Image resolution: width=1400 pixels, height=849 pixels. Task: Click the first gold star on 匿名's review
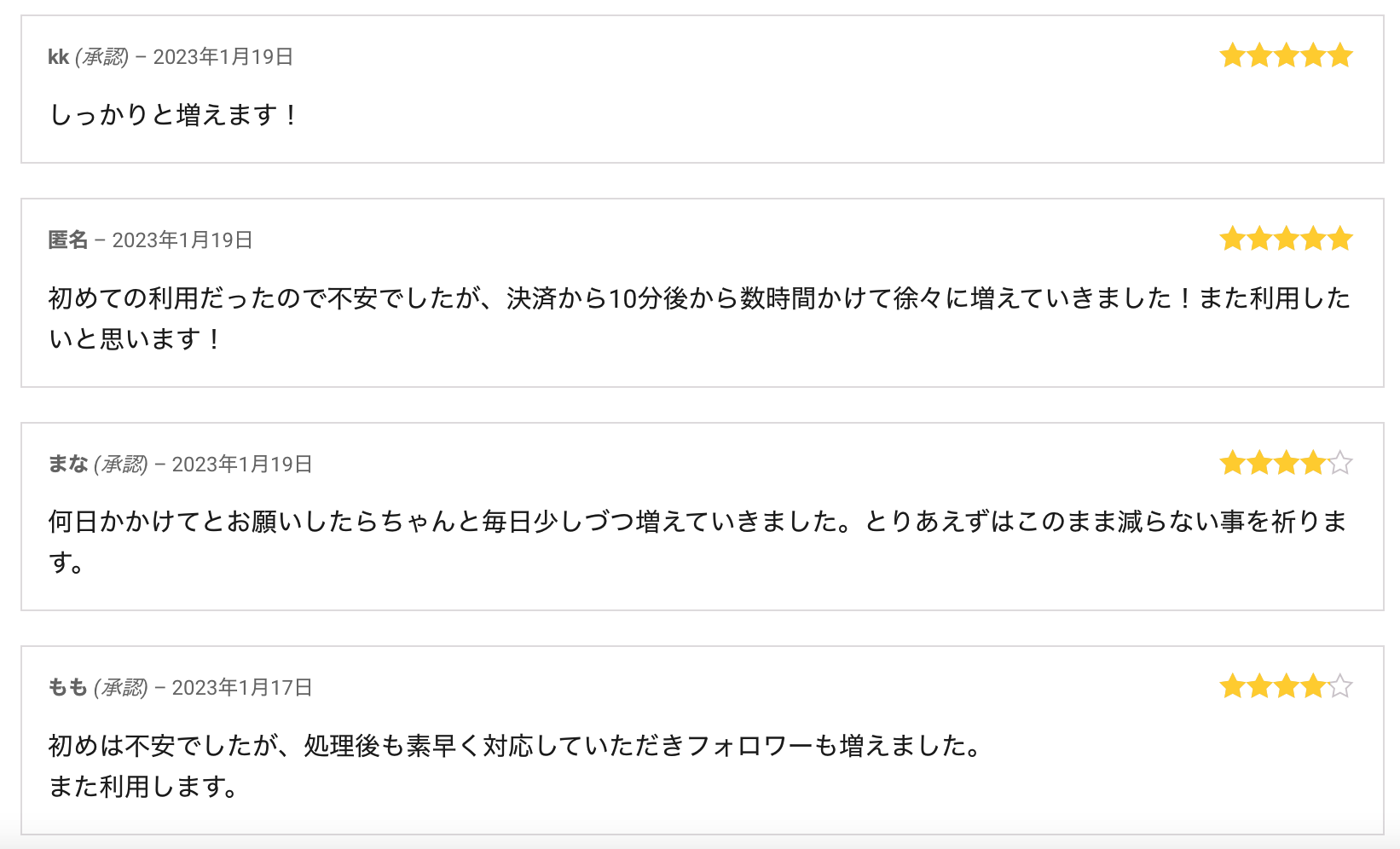(1233, 239)
